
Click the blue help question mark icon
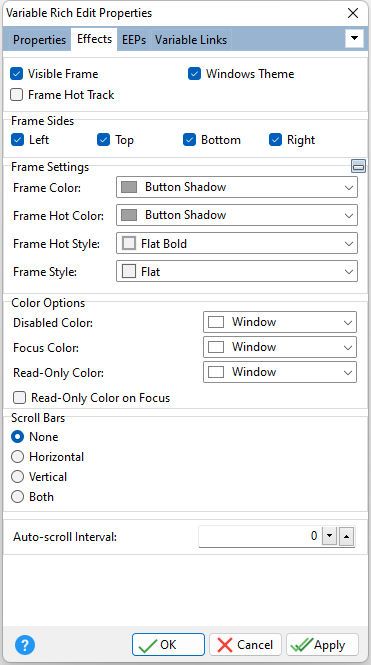point(25,645)
